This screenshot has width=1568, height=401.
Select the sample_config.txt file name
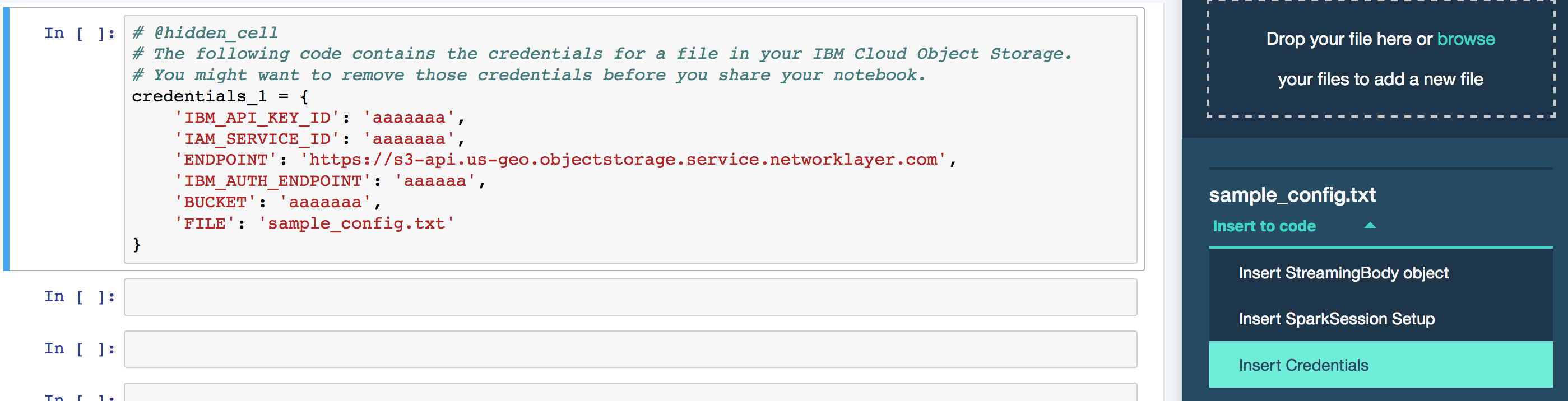[1292, 195]
